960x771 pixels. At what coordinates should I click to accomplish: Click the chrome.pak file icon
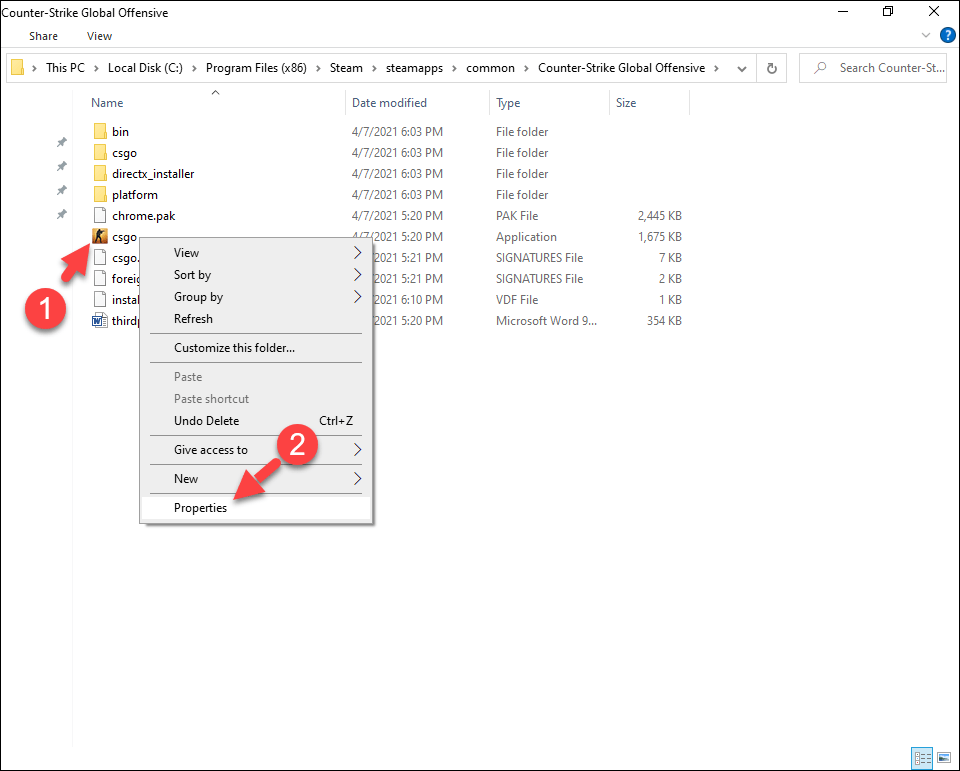99,216
